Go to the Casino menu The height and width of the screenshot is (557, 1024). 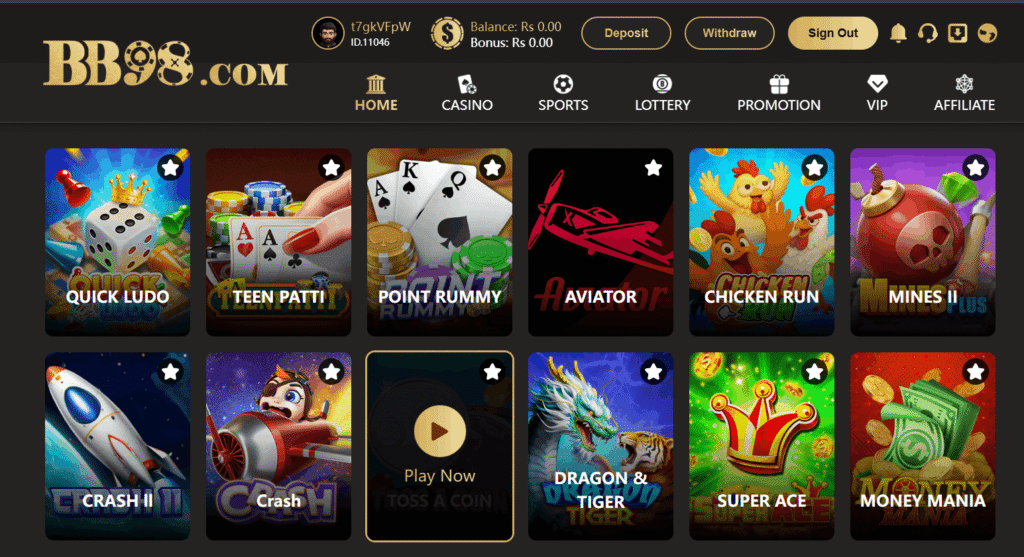pos(467,93)
